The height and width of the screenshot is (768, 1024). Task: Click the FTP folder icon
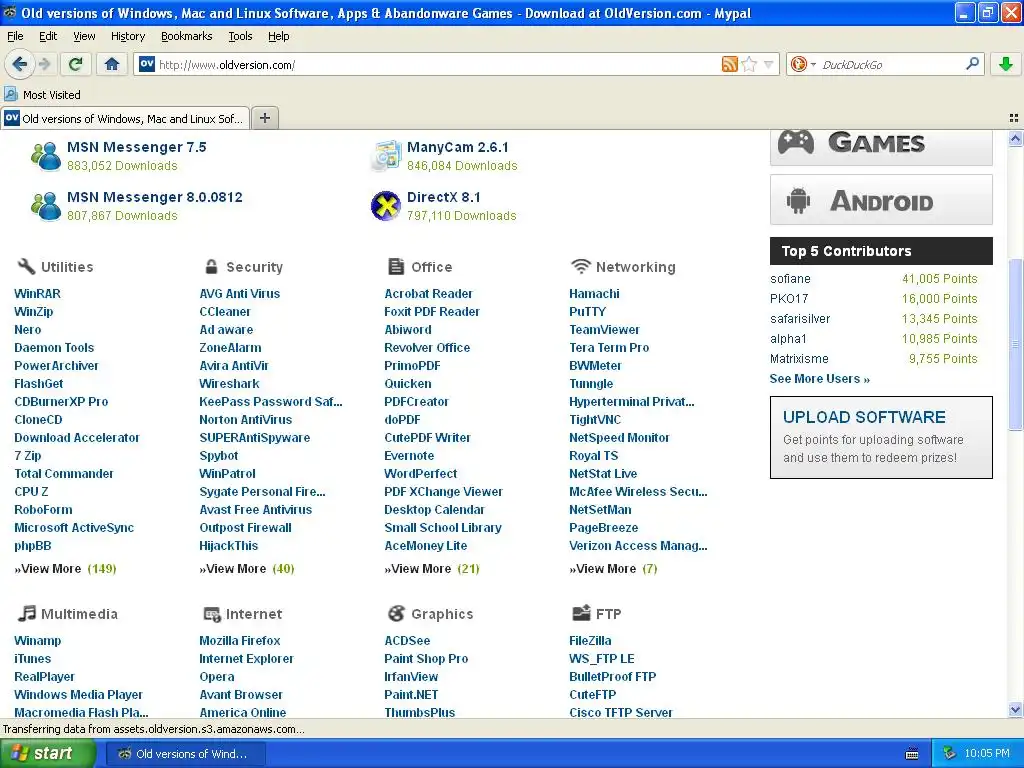tap(581, 613)
